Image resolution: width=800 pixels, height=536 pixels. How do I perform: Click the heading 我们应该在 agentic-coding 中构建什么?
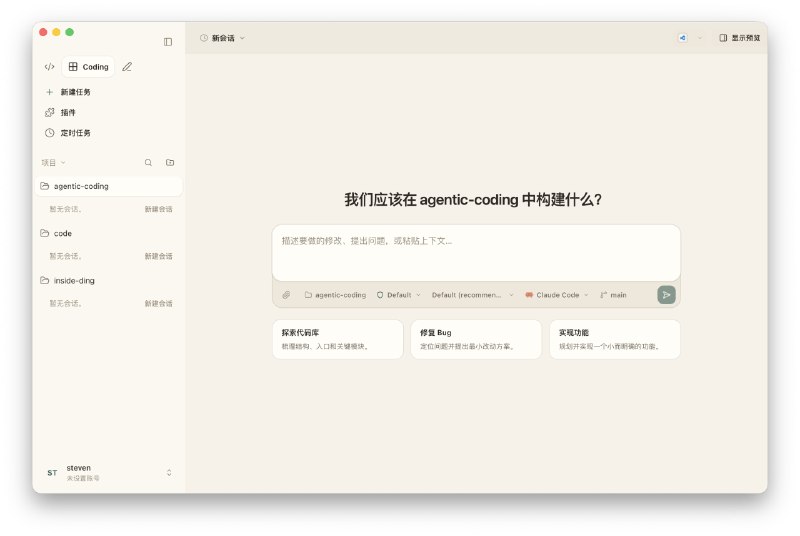pos(473,199)
